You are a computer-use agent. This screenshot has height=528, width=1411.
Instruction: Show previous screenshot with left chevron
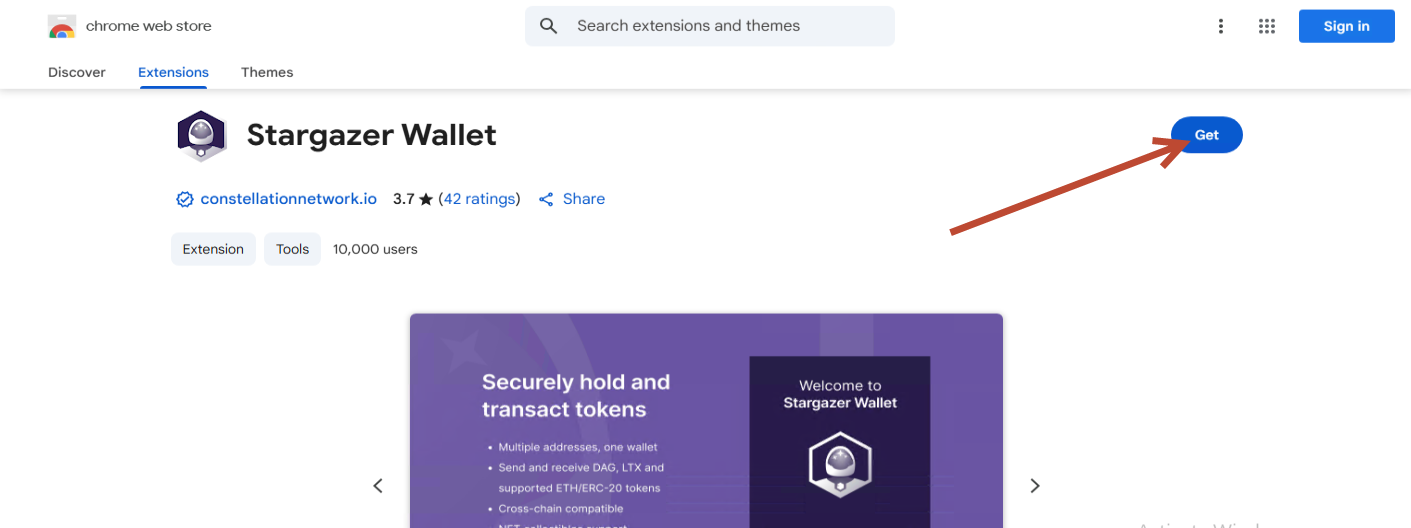click(378, 486)
